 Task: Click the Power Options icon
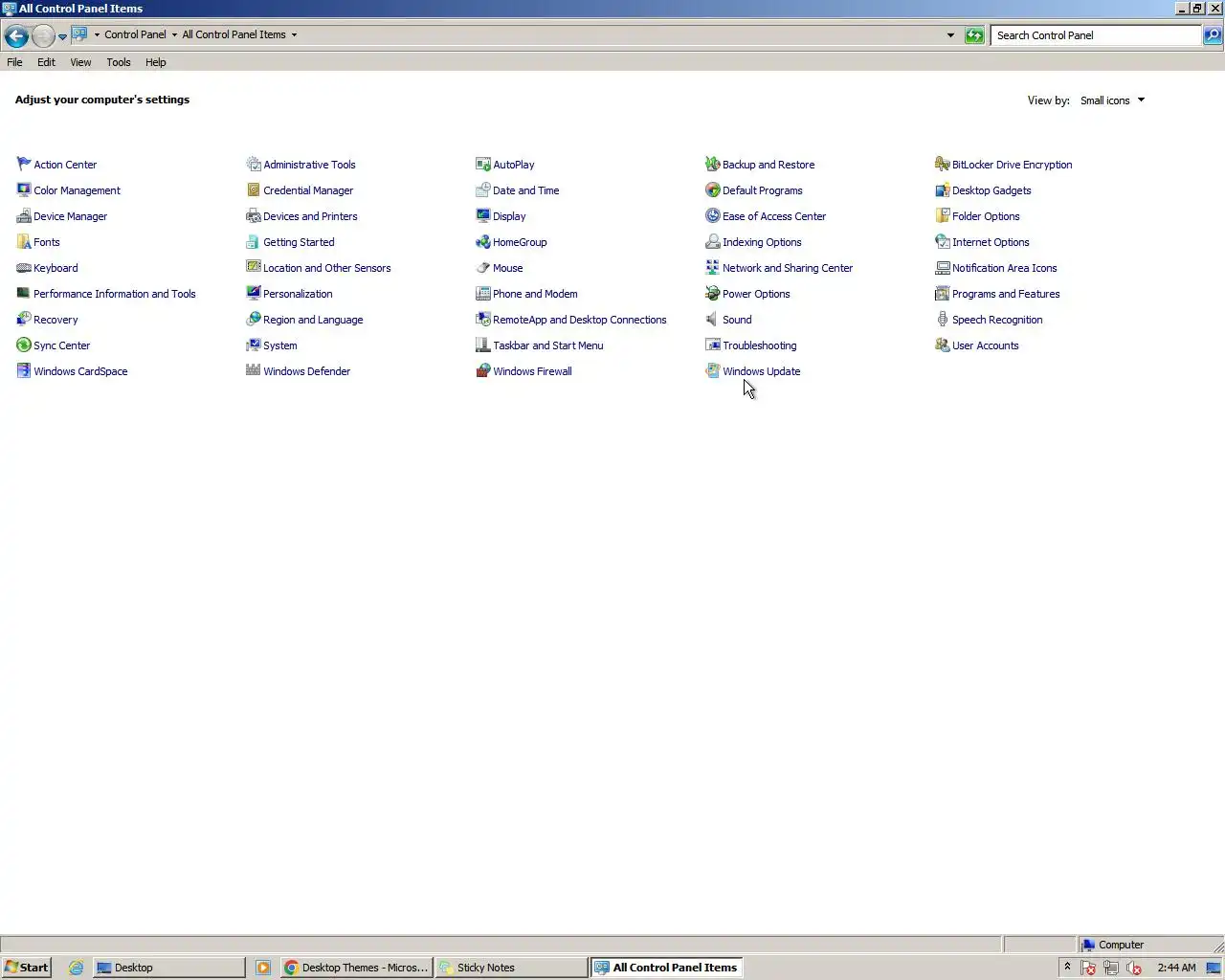point(713,294)
